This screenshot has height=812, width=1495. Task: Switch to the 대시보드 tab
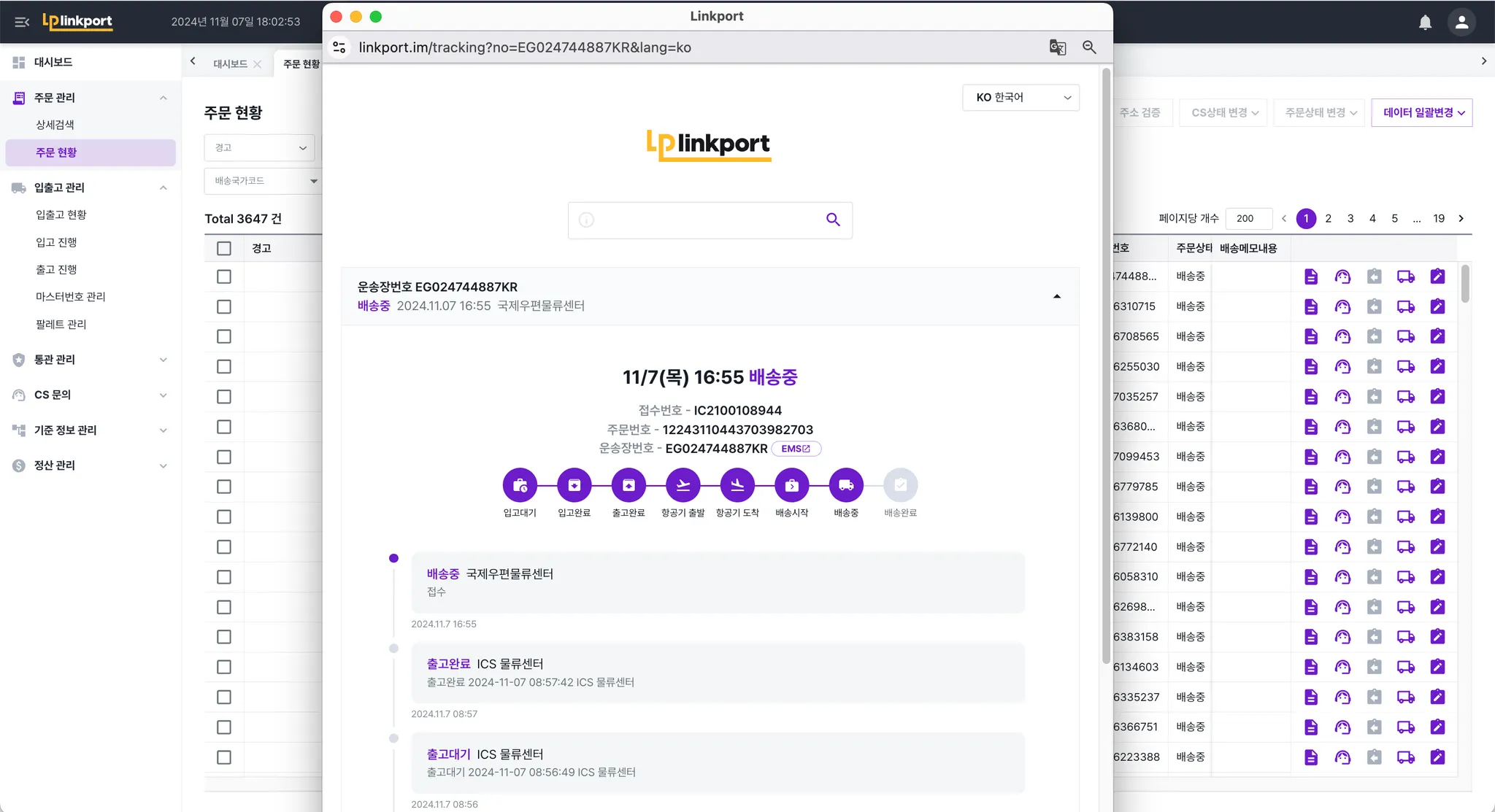tap(230, 64)
